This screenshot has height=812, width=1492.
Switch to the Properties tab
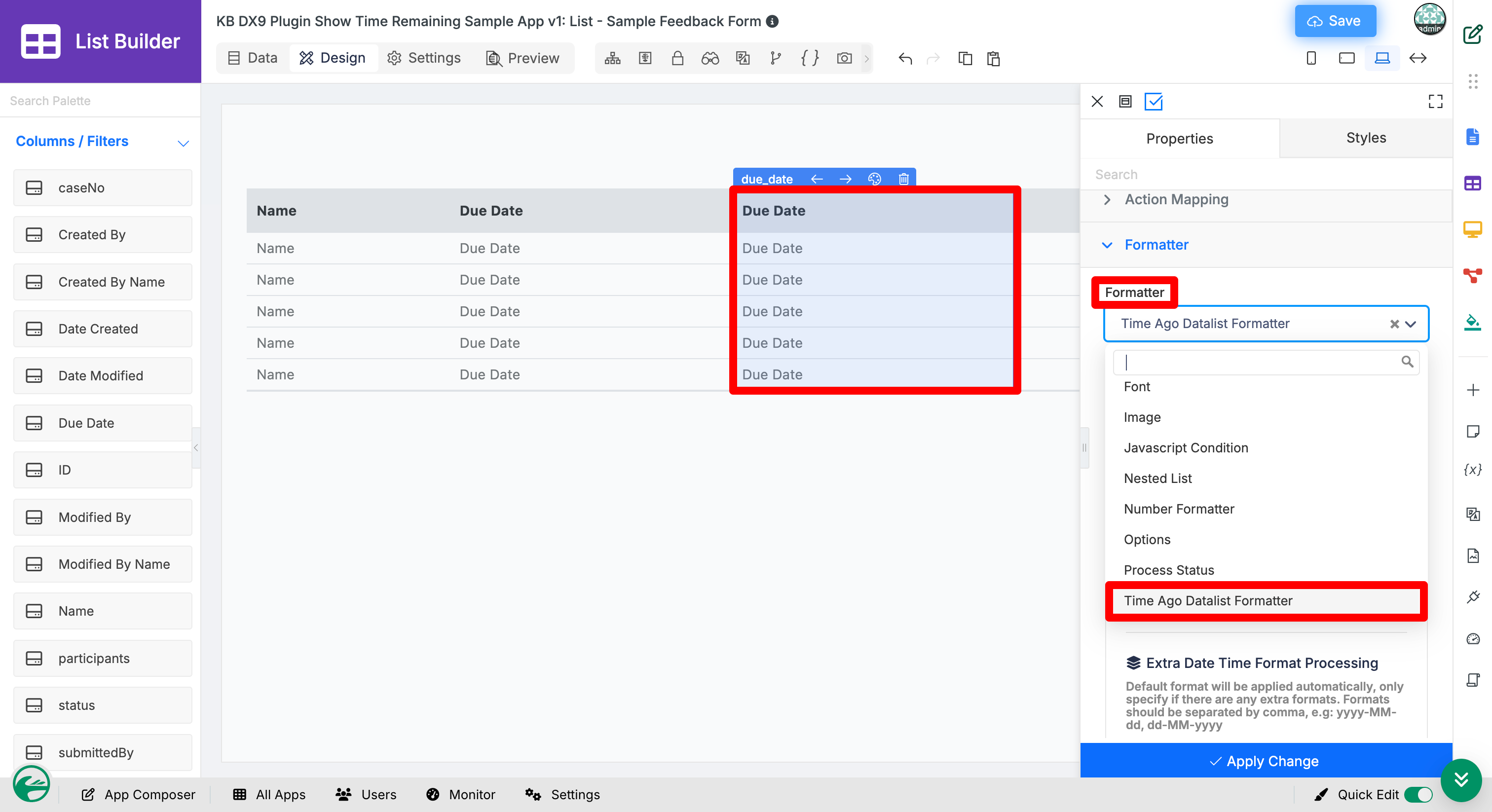click(x=1179, y=139)
